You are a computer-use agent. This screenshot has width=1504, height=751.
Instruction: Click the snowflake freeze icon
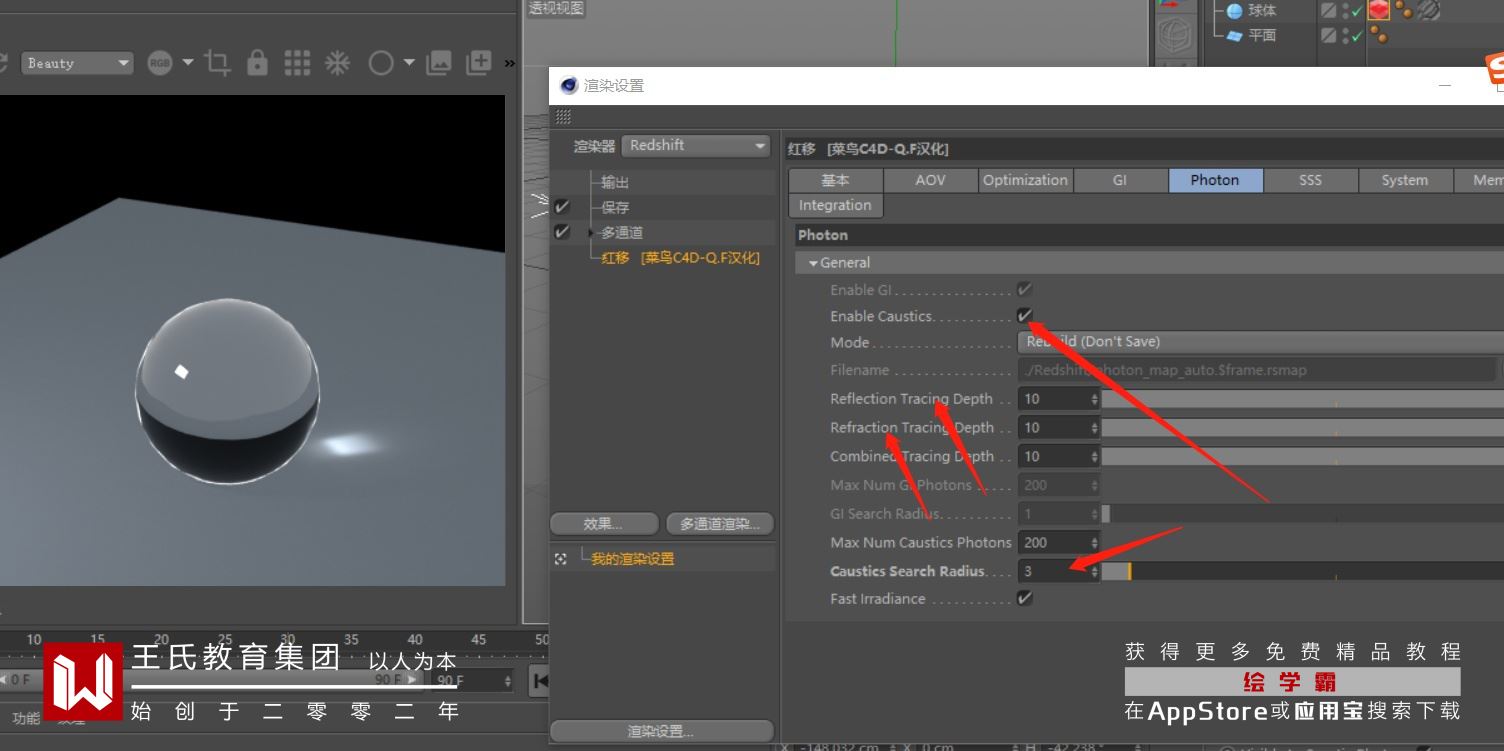tap(337, 63)
